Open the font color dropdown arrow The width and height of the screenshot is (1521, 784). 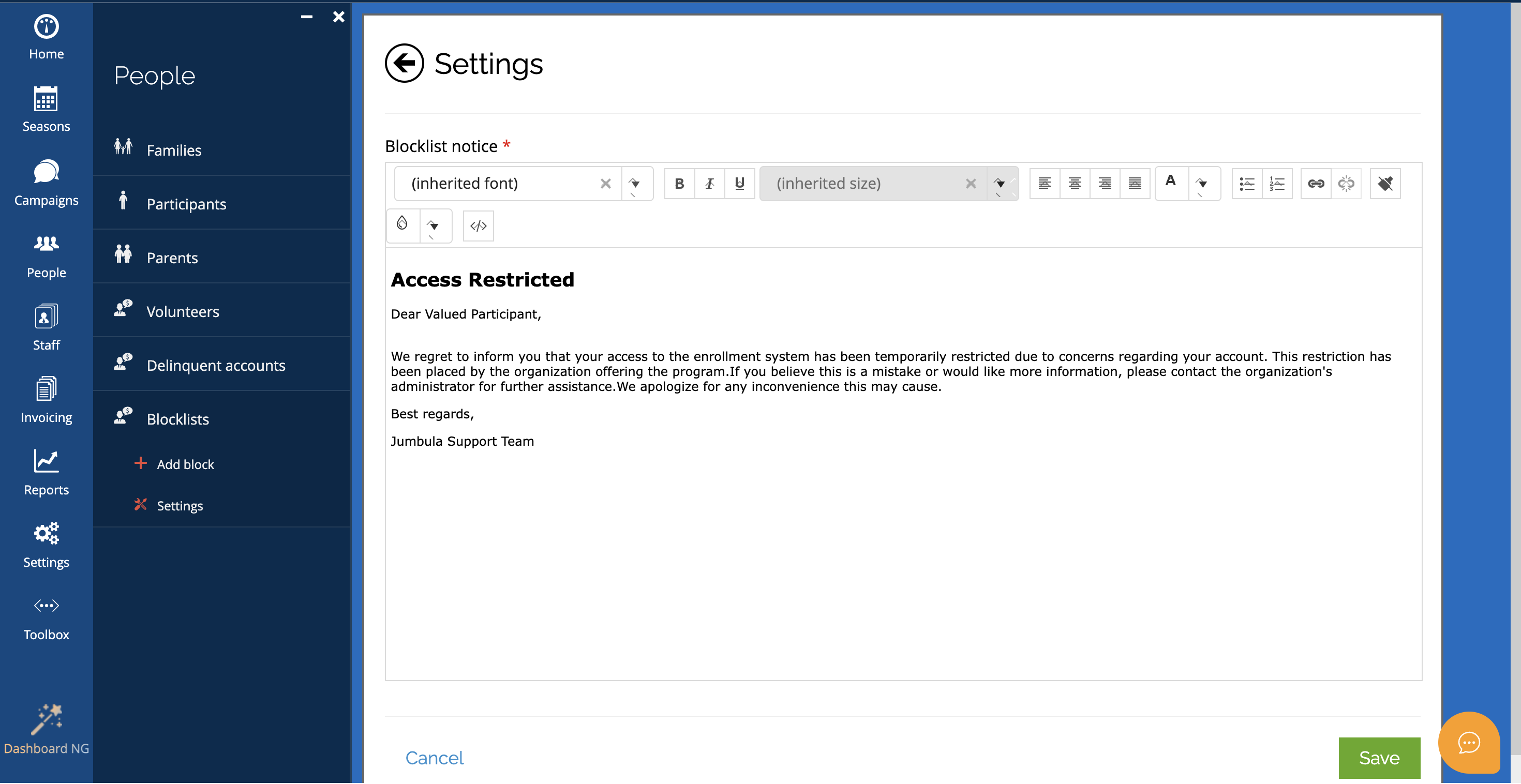1202,184
